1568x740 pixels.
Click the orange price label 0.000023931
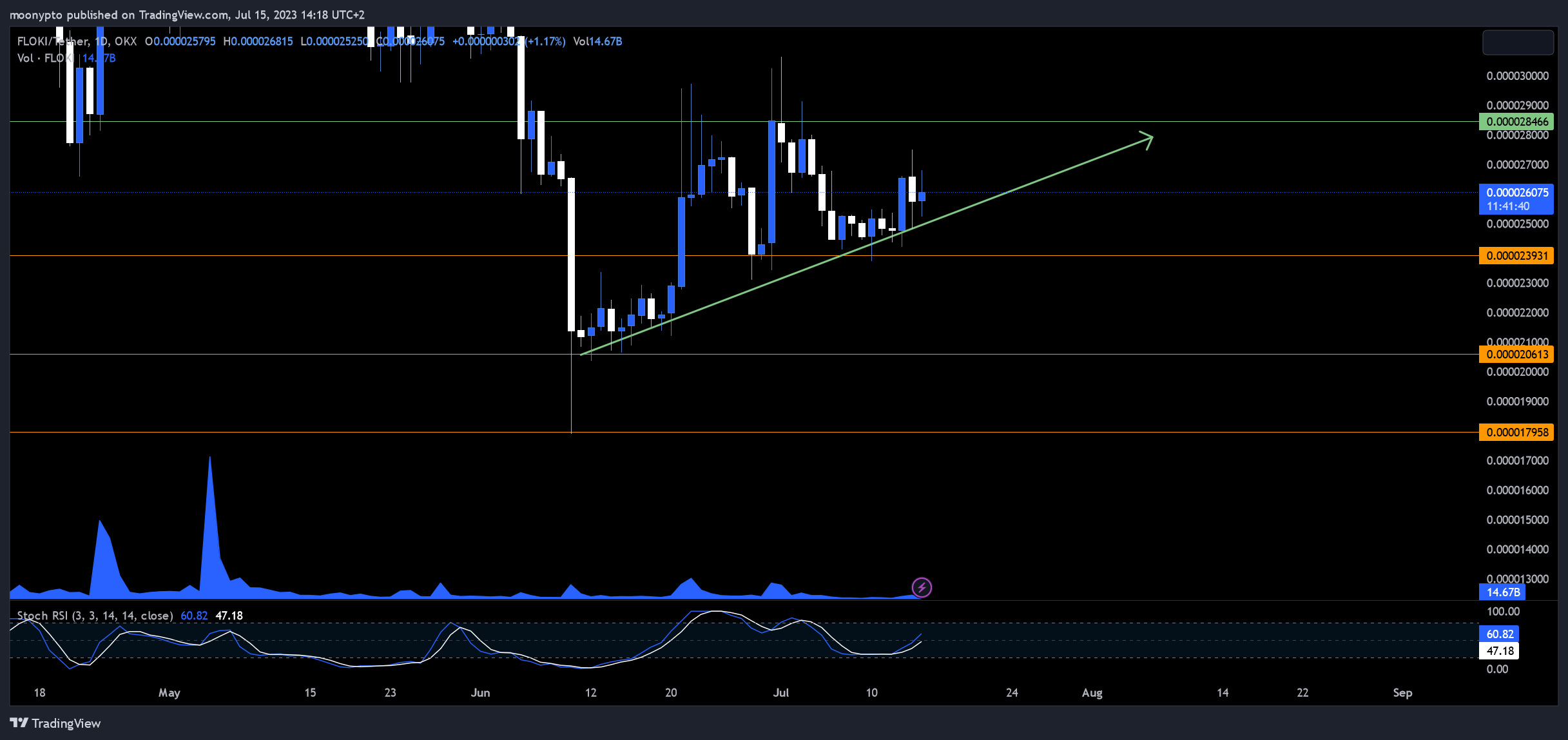tap(1516, 255)
